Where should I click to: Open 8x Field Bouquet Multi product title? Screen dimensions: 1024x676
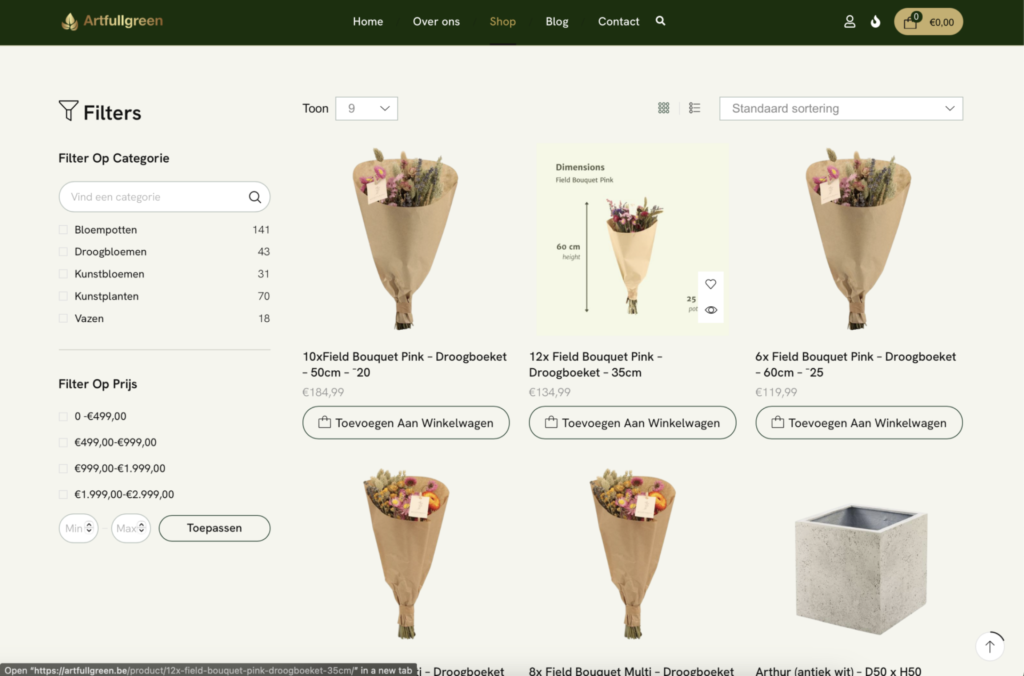coord(632,670)
